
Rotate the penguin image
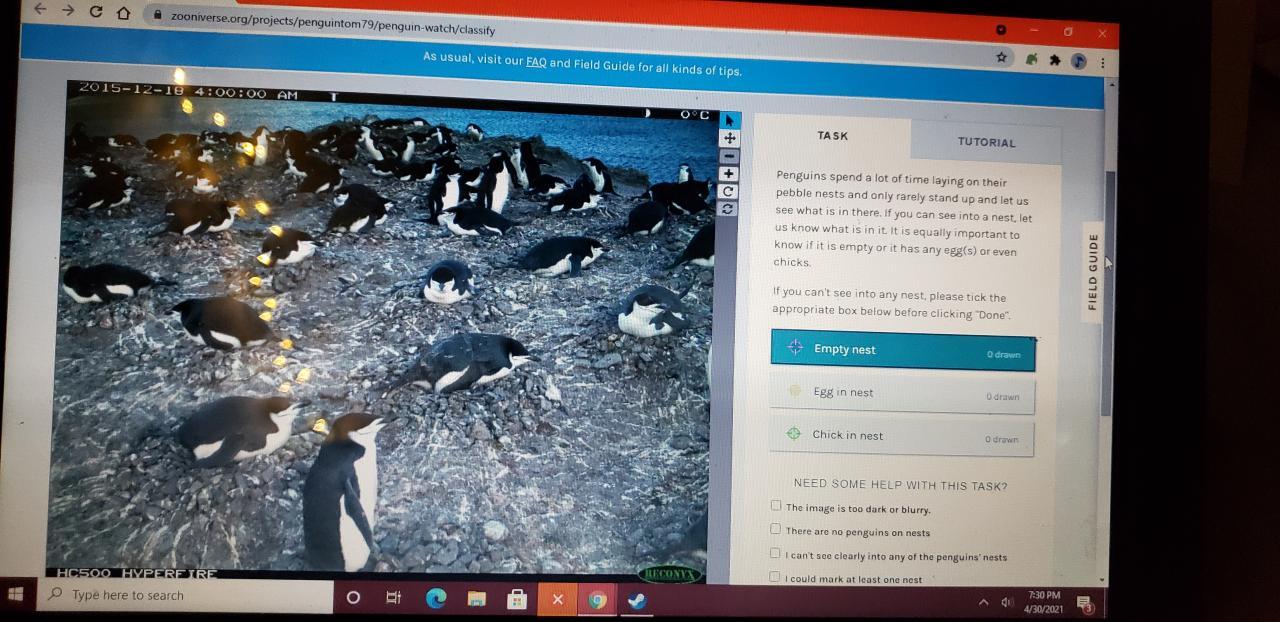729,191
